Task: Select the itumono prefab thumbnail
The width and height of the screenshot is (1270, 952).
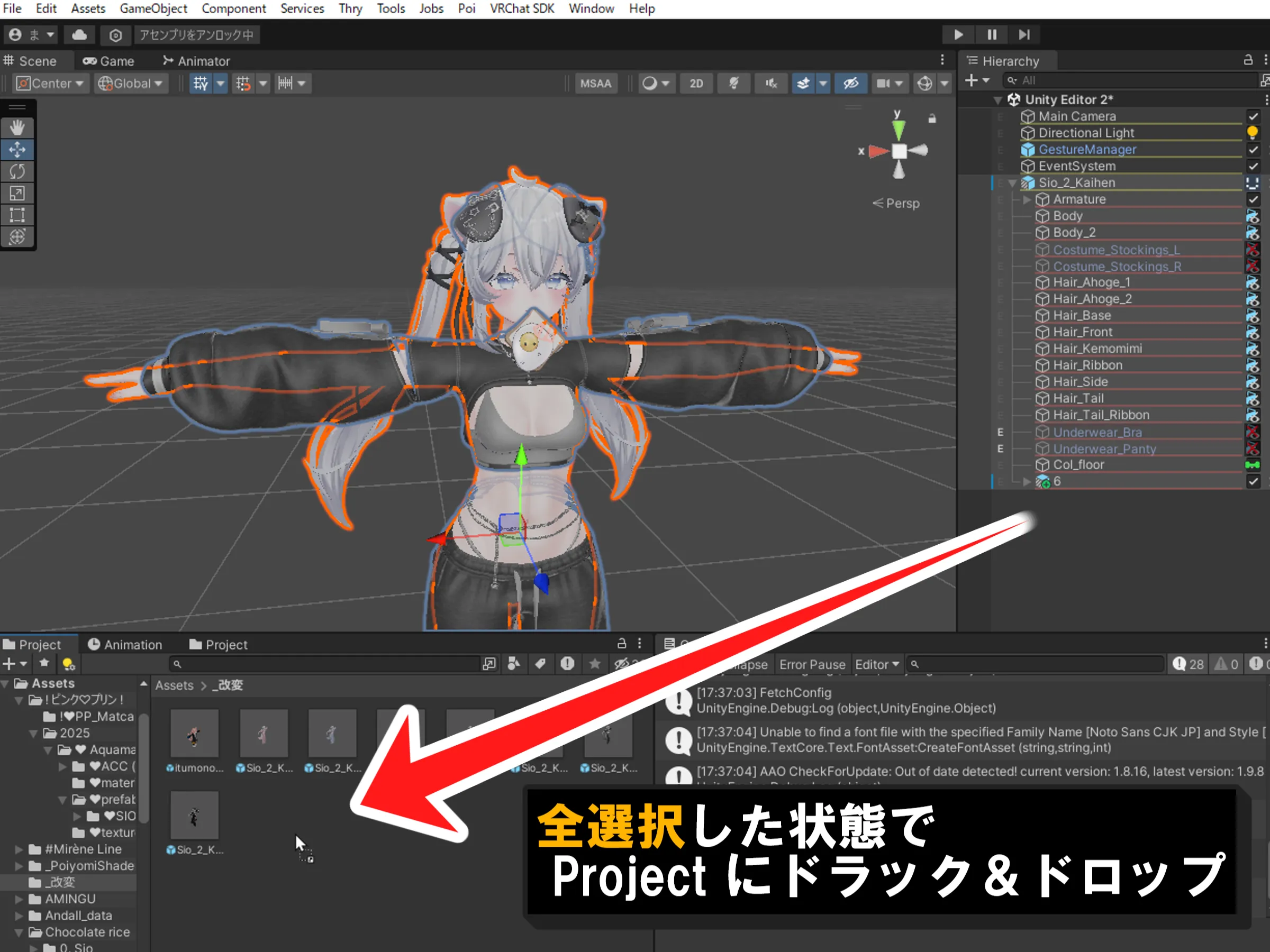Action: click(x=195, y=733)
